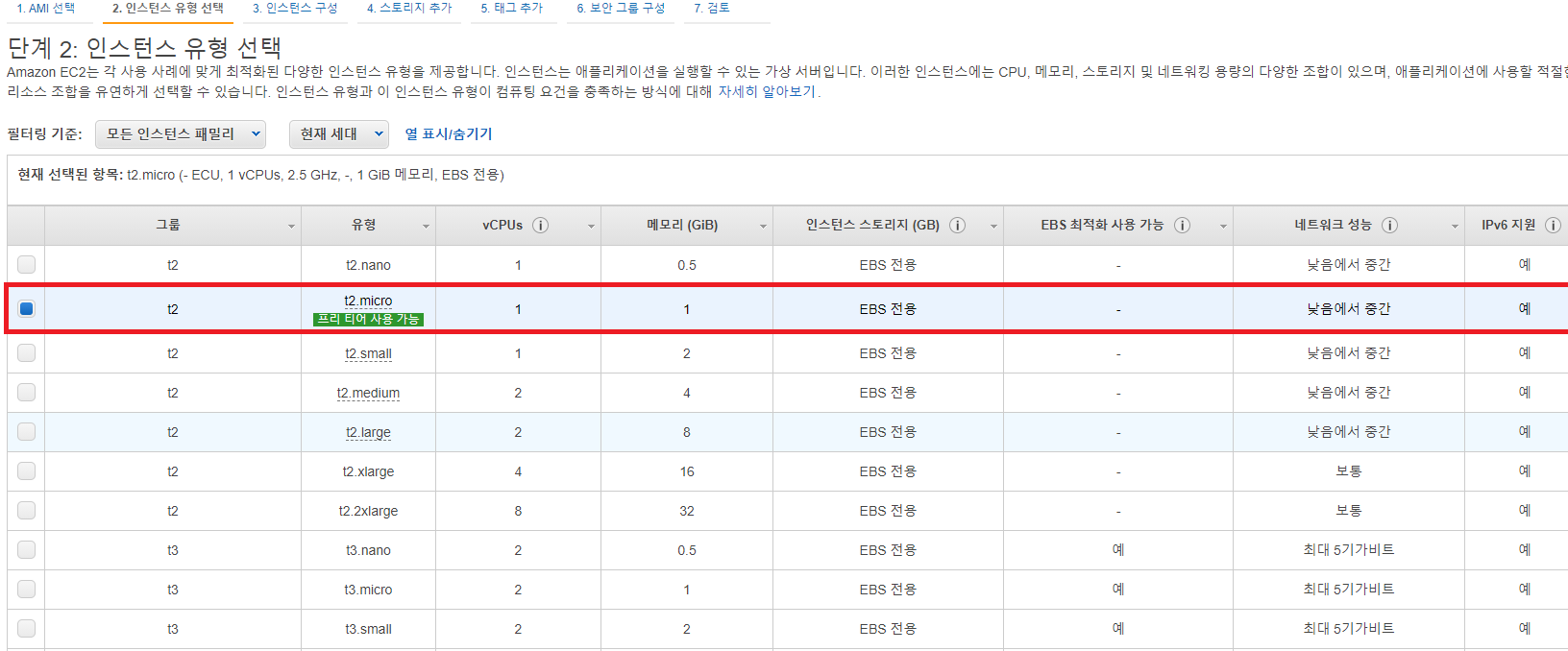Click t2.large instance type name
The image size is (1568, 651).
368,432
